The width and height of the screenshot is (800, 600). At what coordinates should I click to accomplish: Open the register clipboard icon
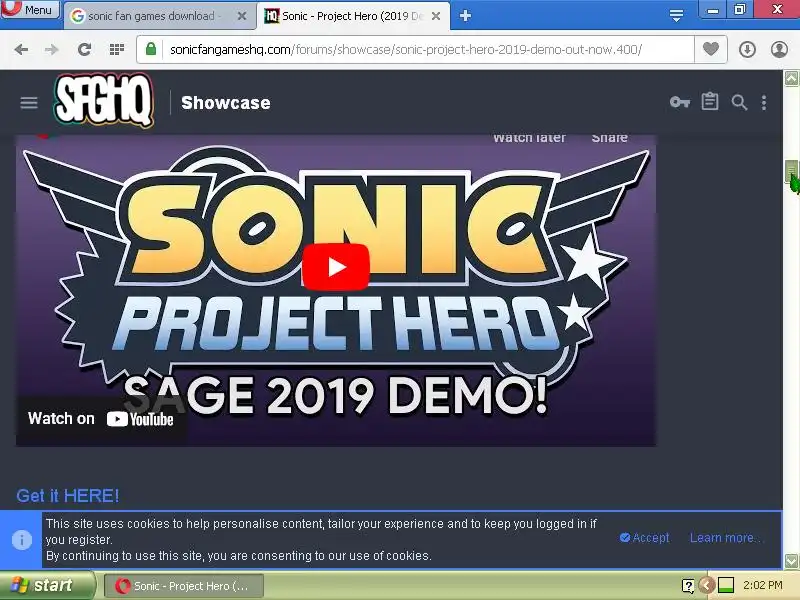710,102
